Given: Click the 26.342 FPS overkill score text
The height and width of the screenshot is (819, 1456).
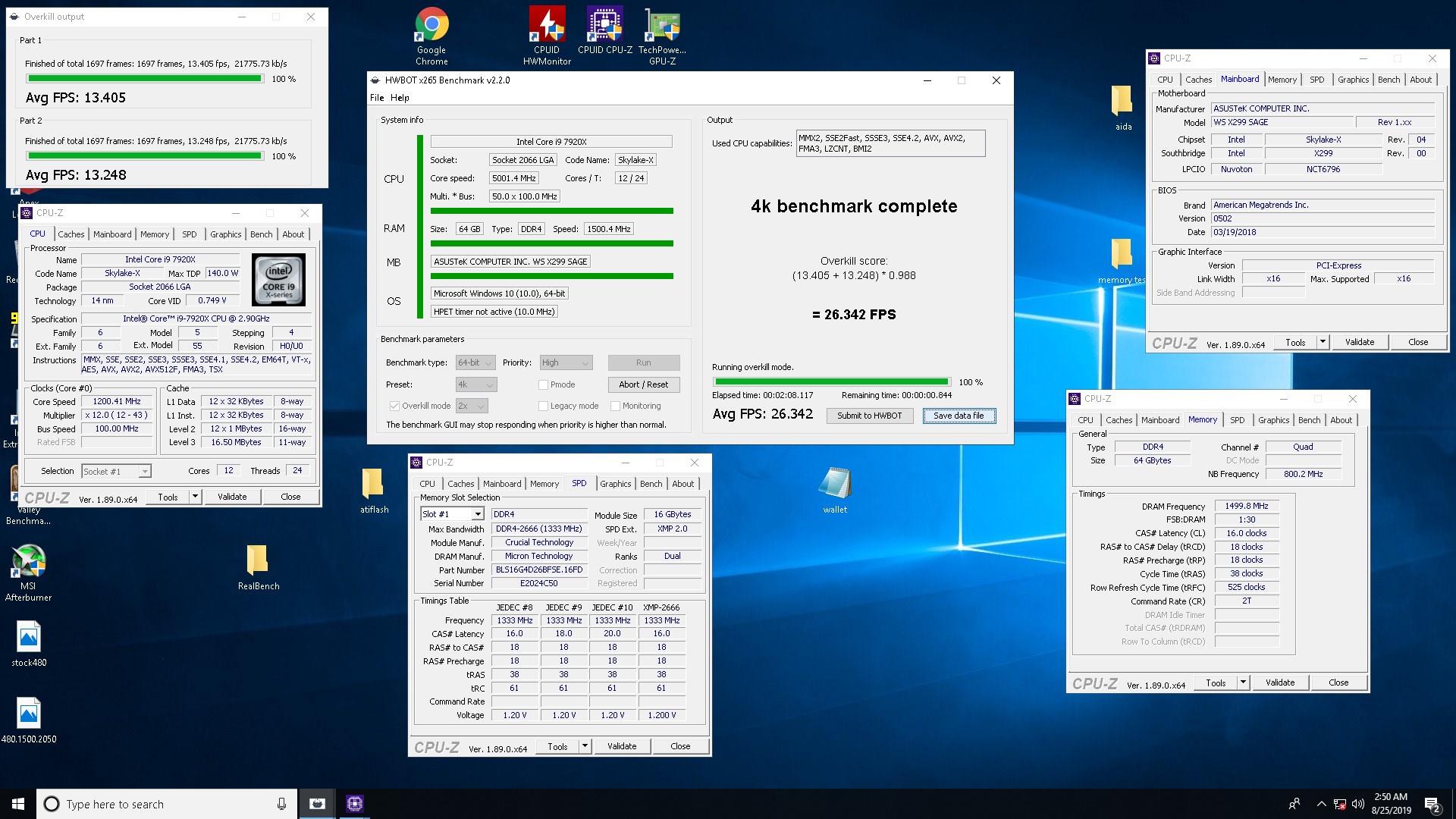Looking at the screenshot, I should tap(854, 315).
